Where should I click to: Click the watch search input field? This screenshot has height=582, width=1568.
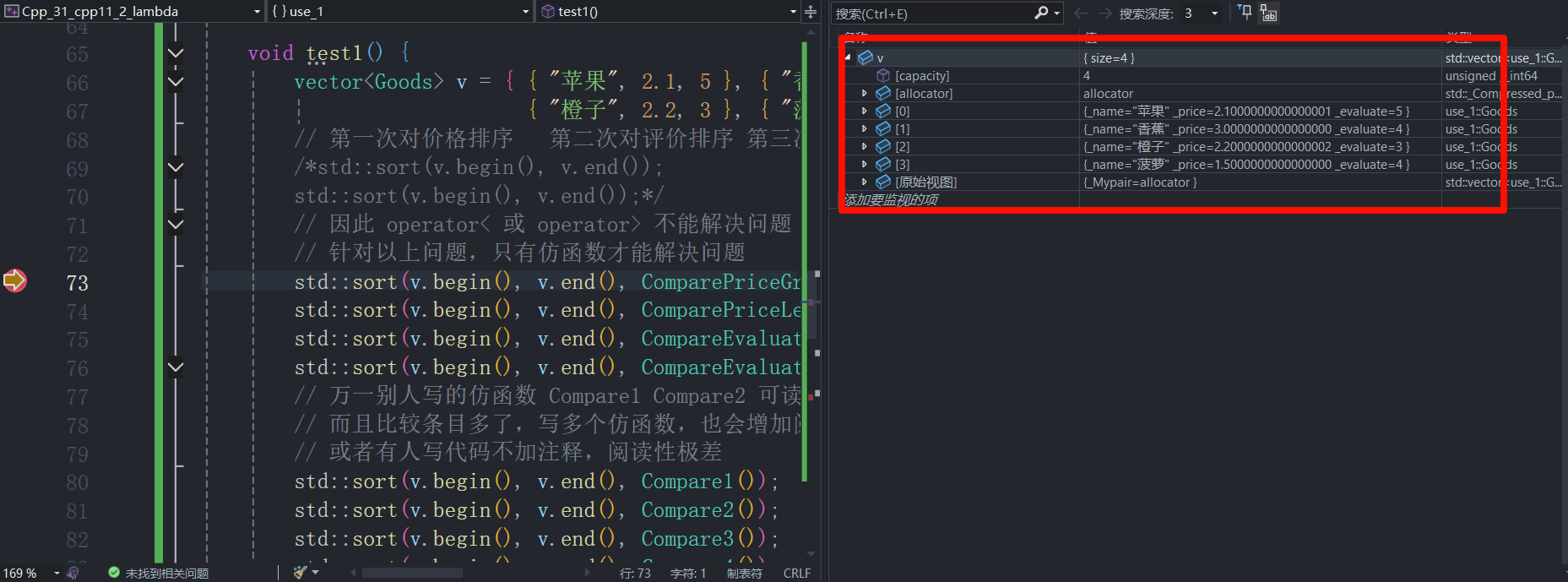pos(932,14)
